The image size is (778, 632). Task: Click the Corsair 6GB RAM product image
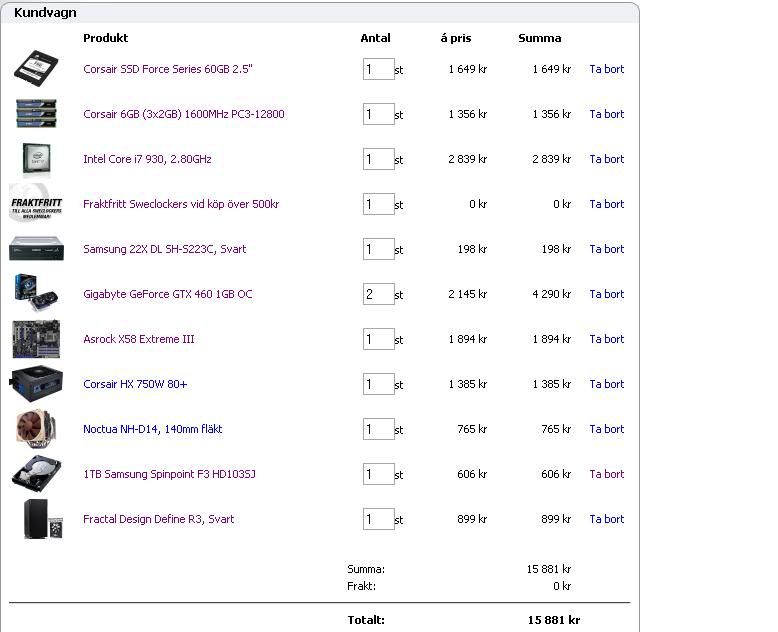(36, 113)
